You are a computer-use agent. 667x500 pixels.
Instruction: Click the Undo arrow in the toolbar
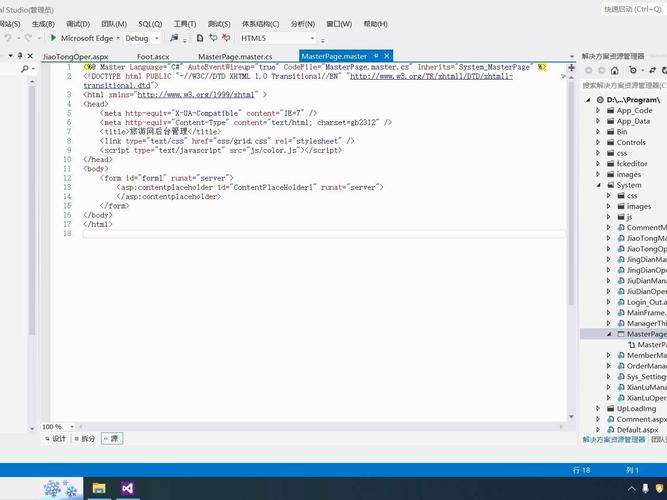(9, 38)
